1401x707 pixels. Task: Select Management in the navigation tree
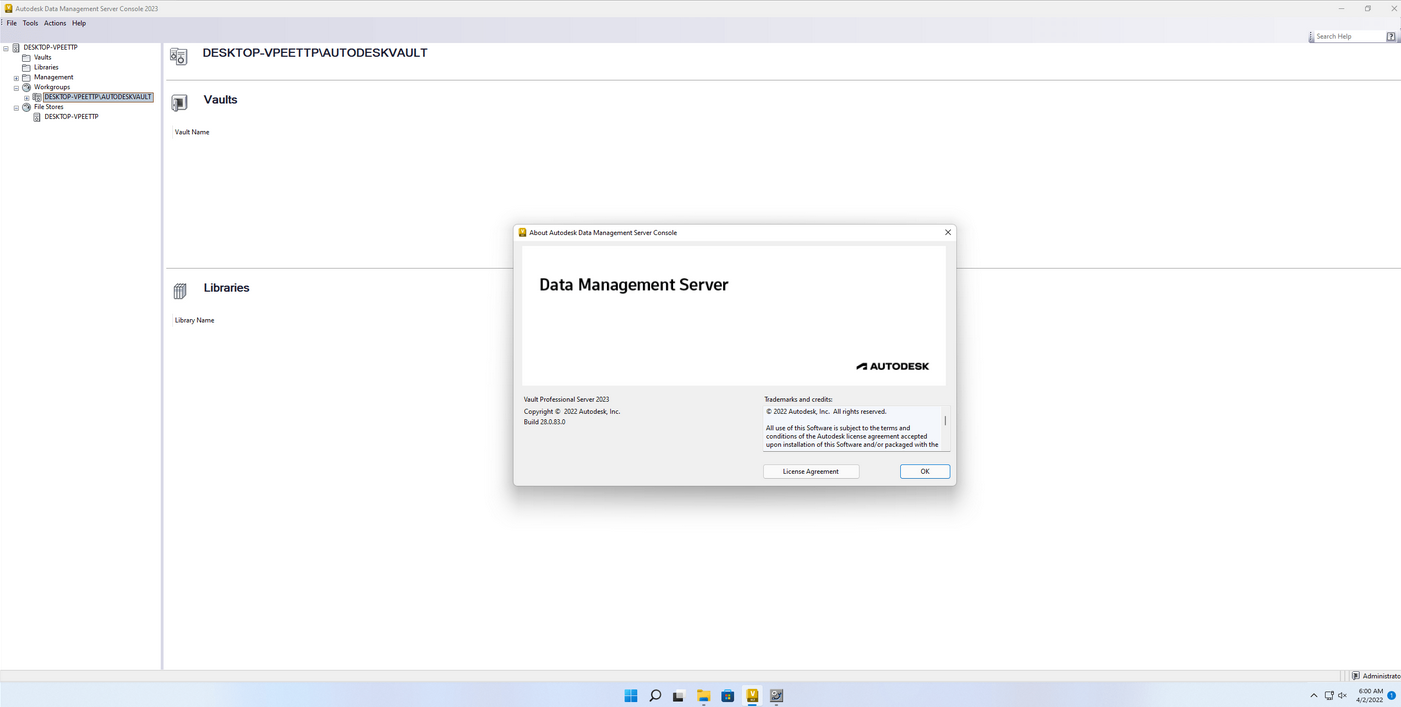pyautogui.click(x=54, y=77)
